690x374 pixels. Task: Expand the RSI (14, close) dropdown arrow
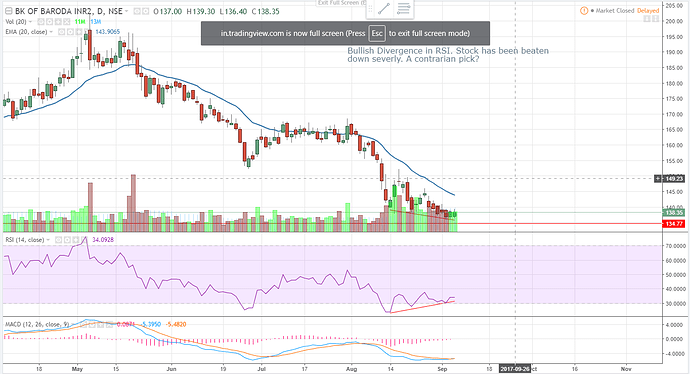click(x=48, y=240)
